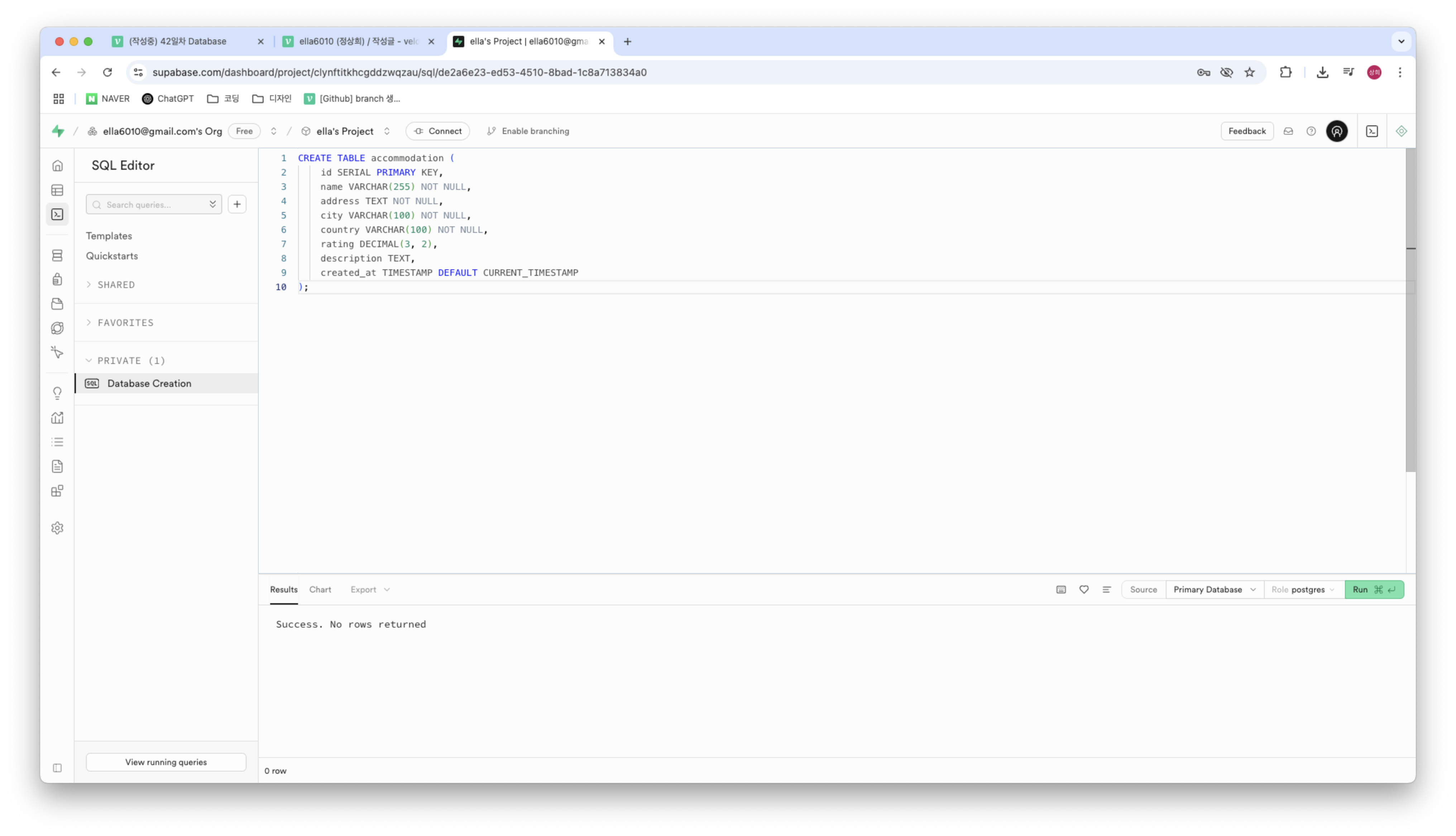Open ella6010@gmail.com's Org link
The height and width of the screenshot is (836, 1456).
163,131
